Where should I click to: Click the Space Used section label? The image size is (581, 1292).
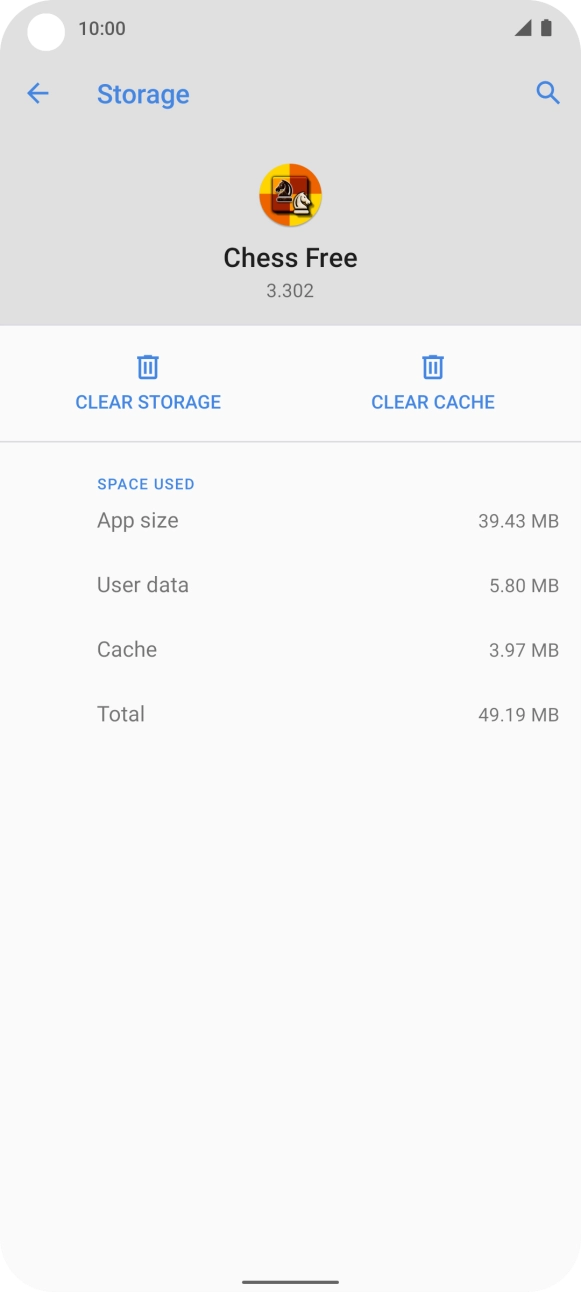[146, 484]
